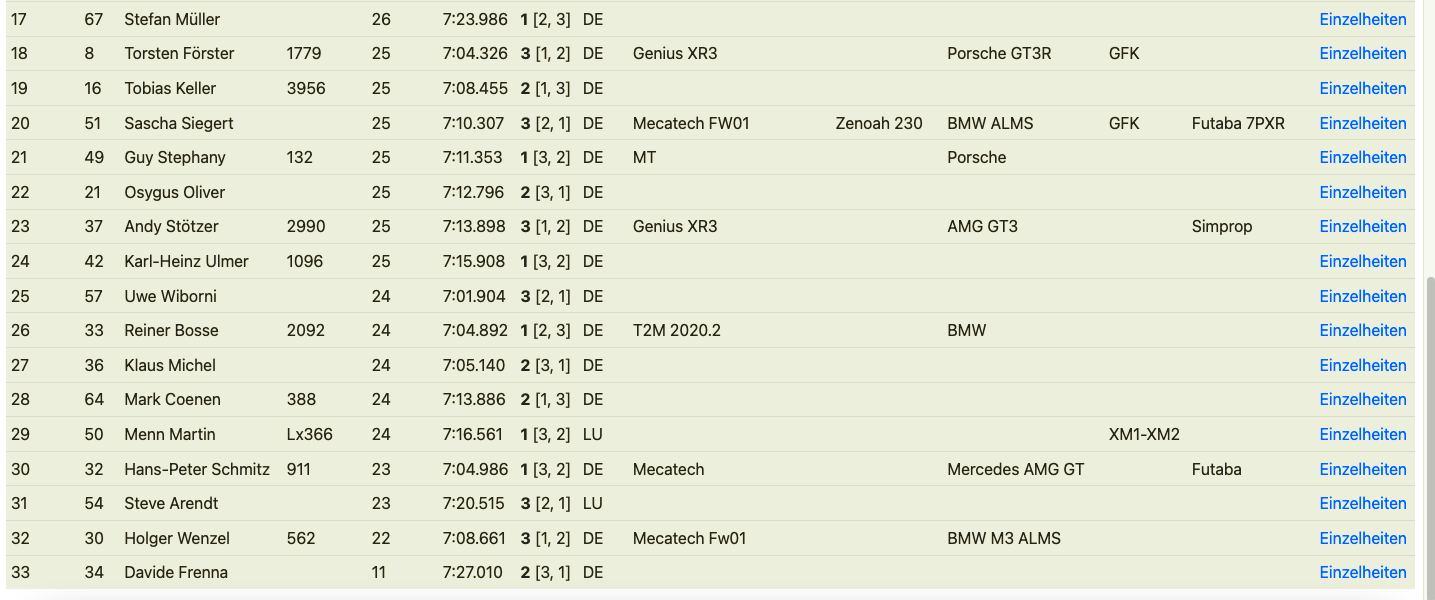1435x600 pixels.
Task: View Einzelheiten for Uwe Wiborni
Action: [x=1362, y=296]
